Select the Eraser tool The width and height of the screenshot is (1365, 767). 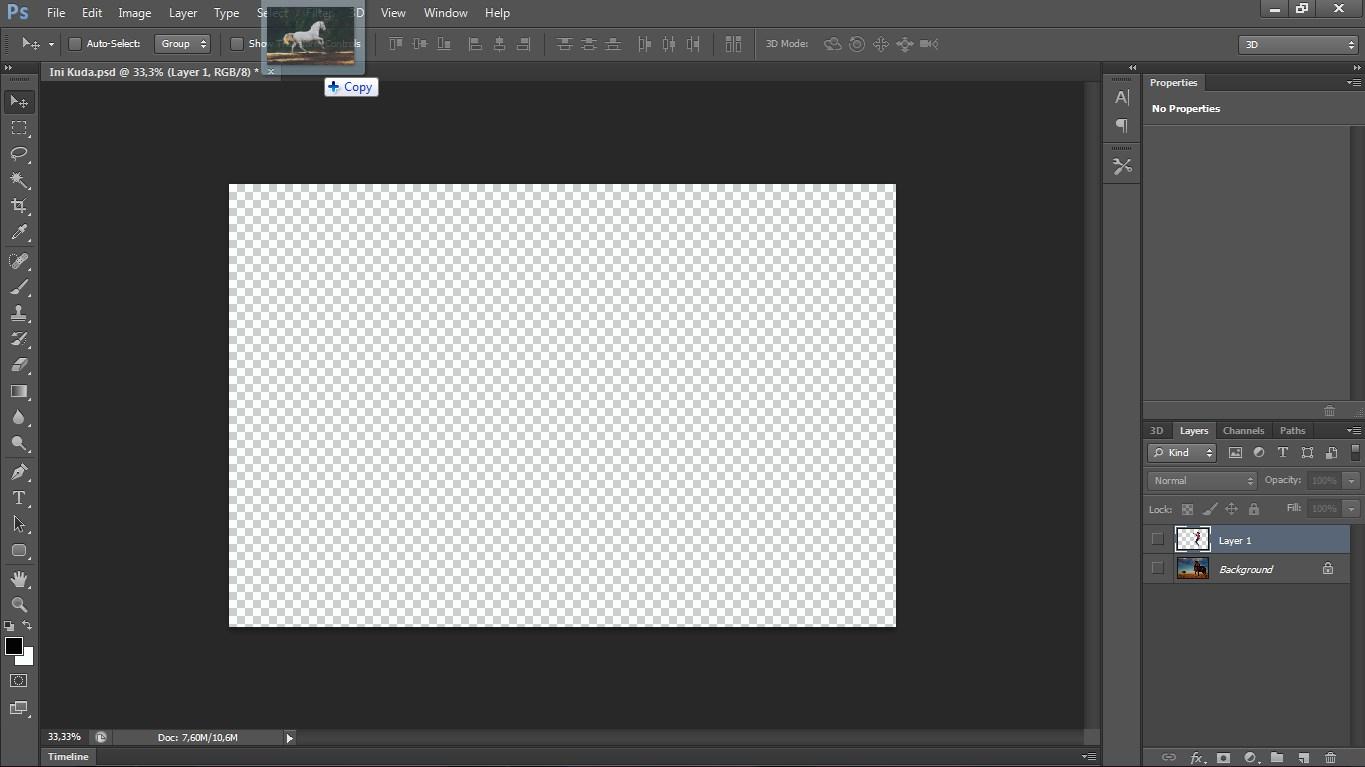(x=19, y=365)
